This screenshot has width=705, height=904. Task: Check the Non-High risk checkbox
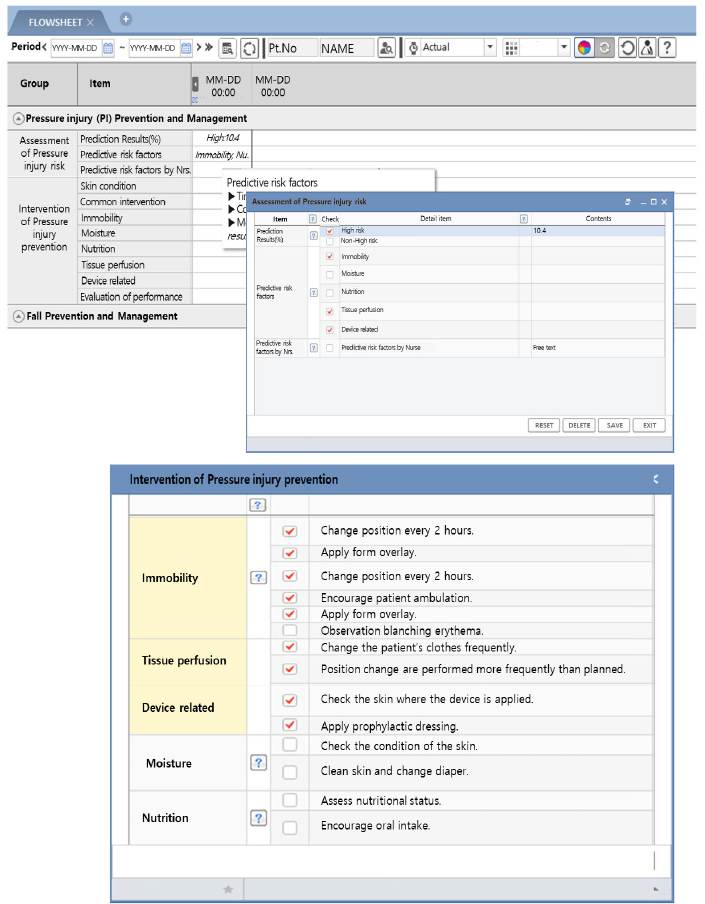[330, 241]
